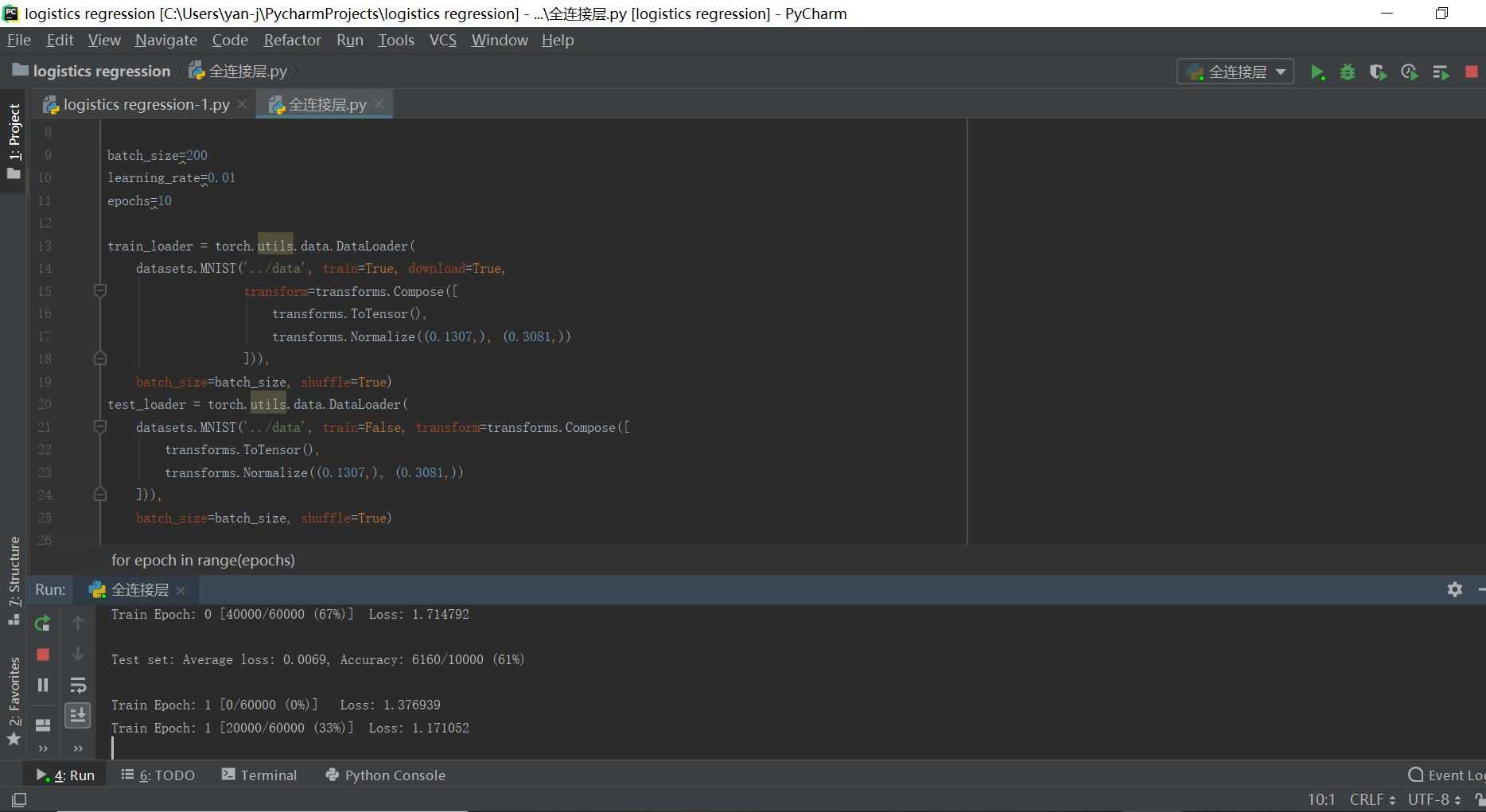The width and height of the screenshot is (1486, 812).
Task: Change the UTF-8 file encoding
Action: [x=1434, y=799]
